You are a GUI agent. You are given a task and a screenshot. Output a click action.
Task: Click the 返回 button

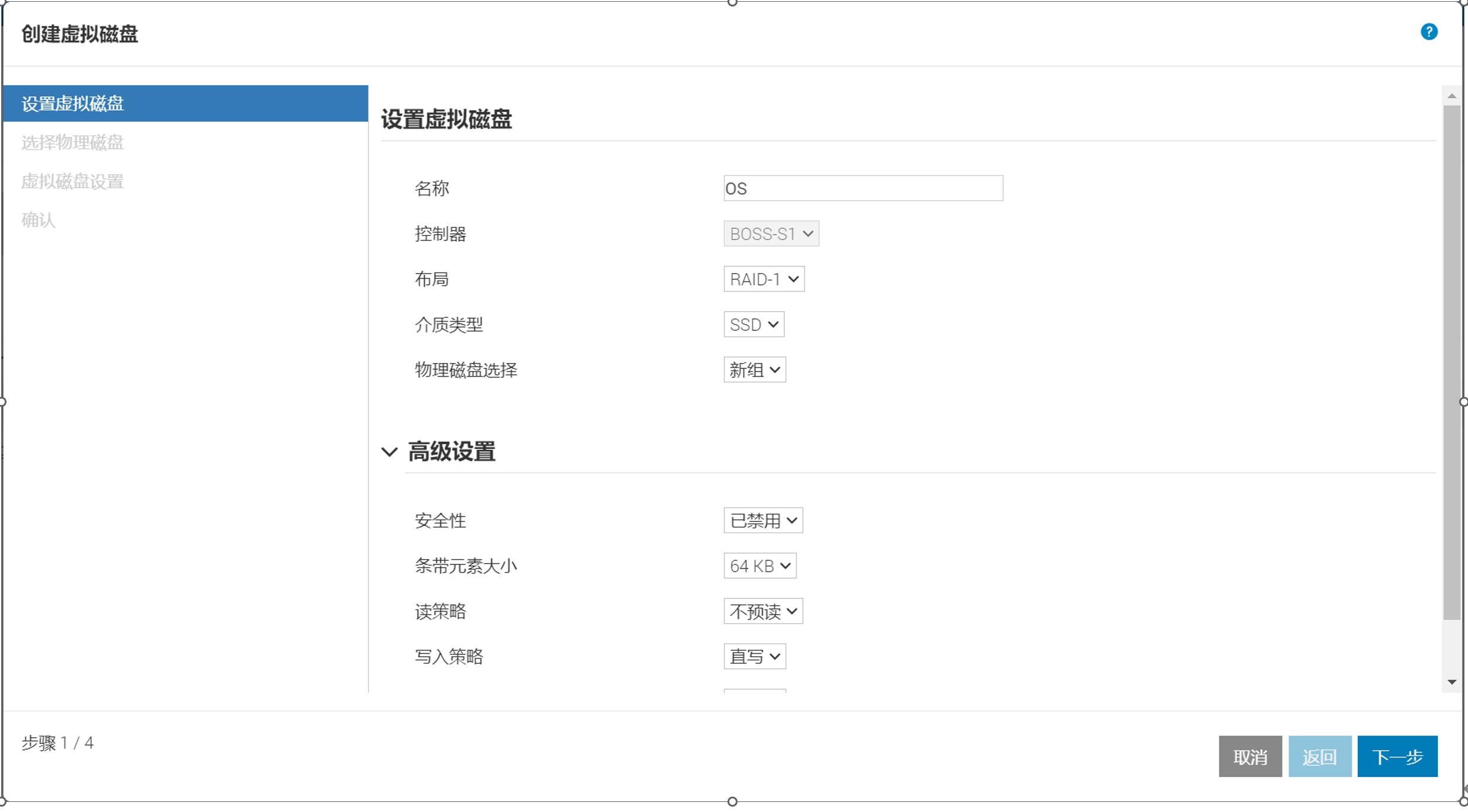coord(1319,756)
